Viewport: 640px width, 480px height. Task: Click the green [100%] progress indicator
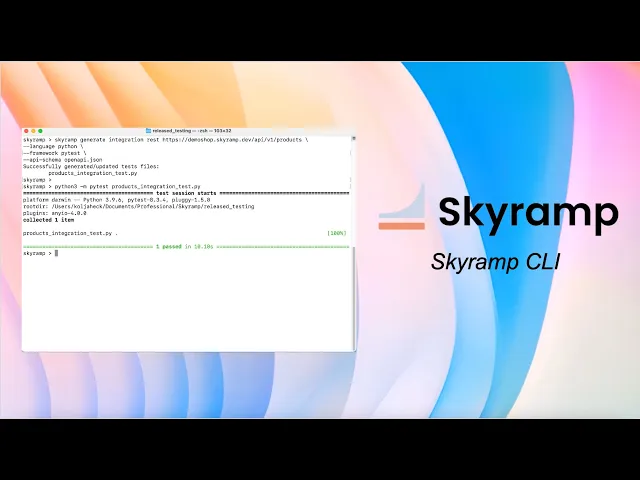337,233
